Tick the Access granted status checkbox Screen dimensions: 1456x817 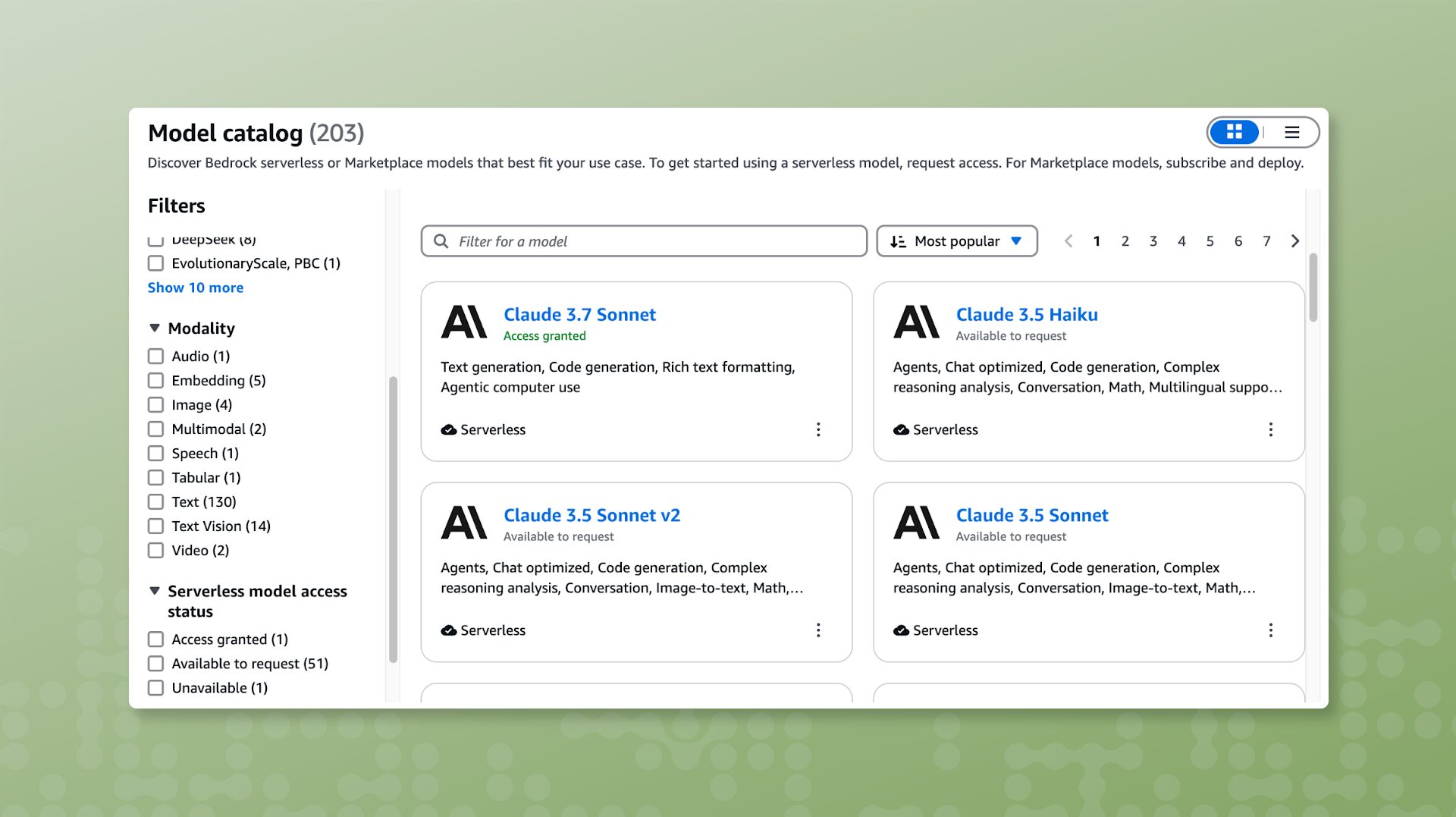pyautogui.click(x=155, y=639)
